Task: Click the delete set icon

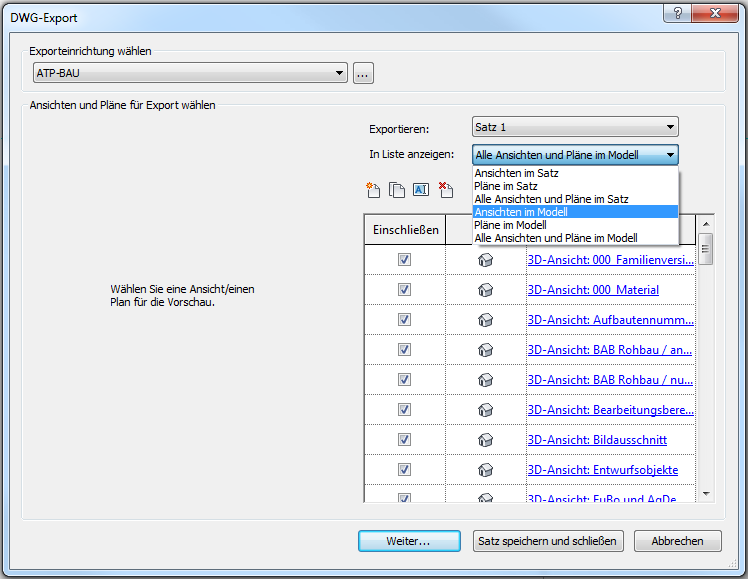Action: click(x=446, y=190)
